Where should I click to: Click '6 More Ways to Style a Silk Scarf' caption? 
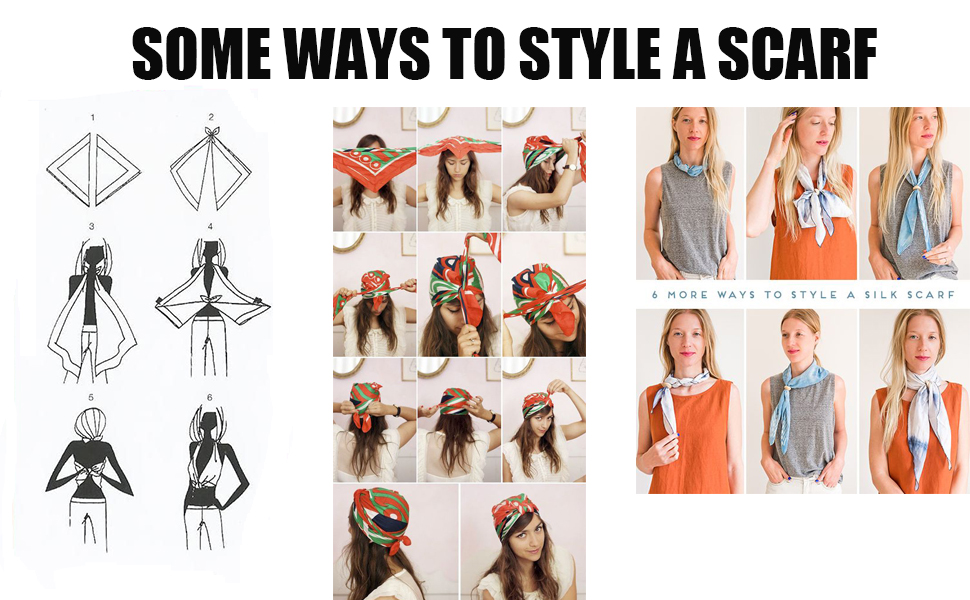(804, 294)
